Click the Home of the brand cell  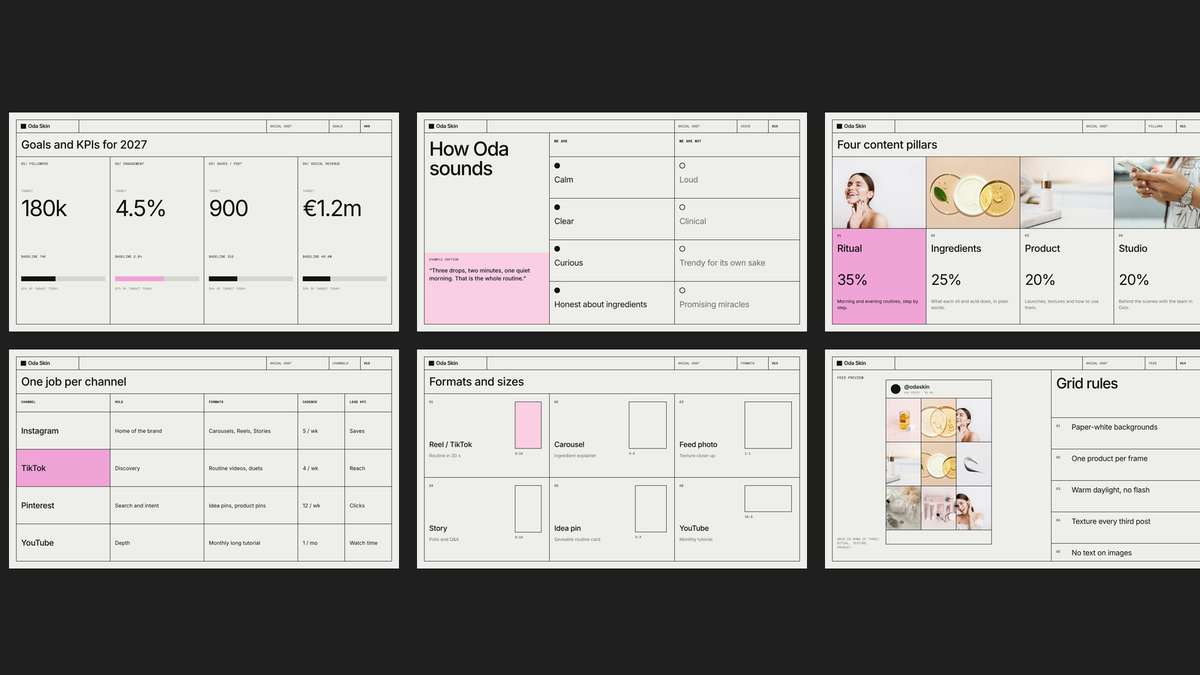pos(138,431)
